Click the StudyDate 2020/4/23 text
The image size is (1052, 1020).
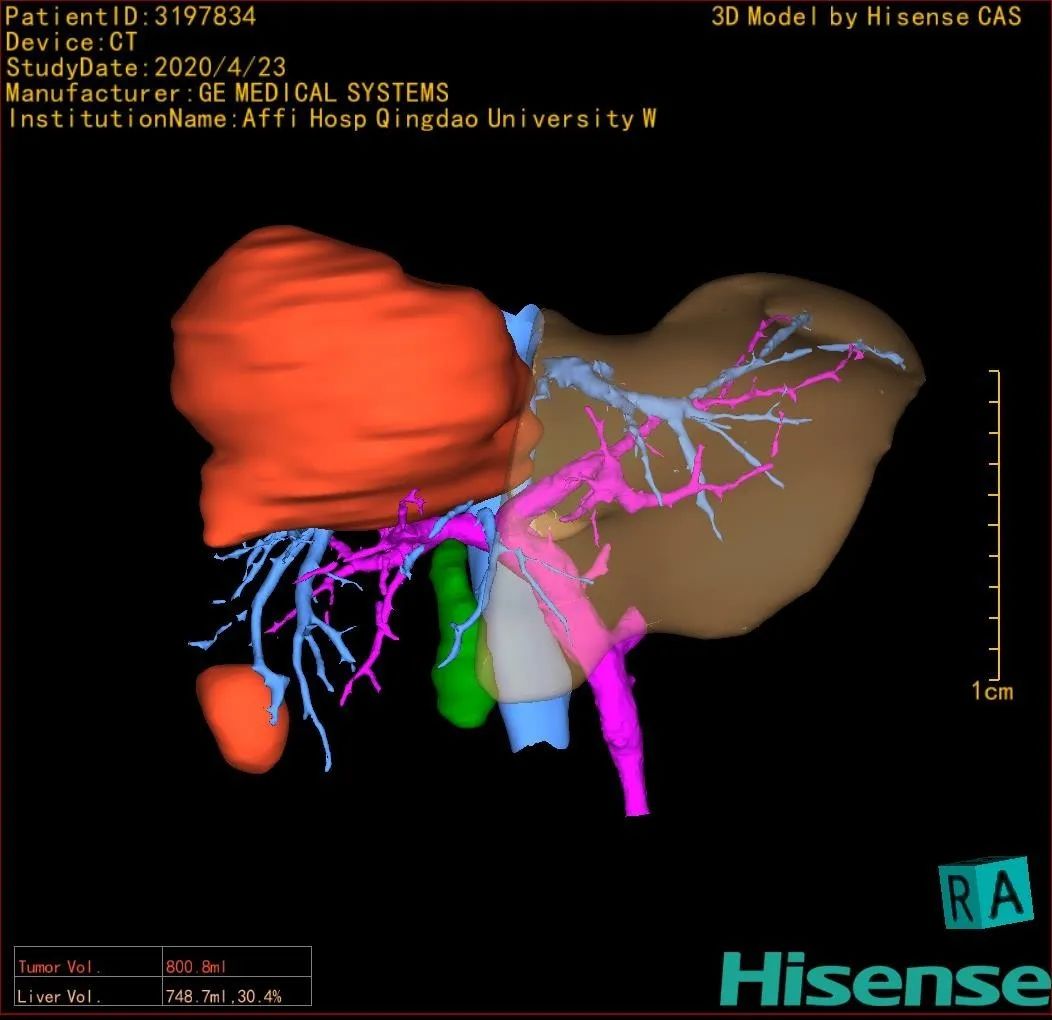146,68
